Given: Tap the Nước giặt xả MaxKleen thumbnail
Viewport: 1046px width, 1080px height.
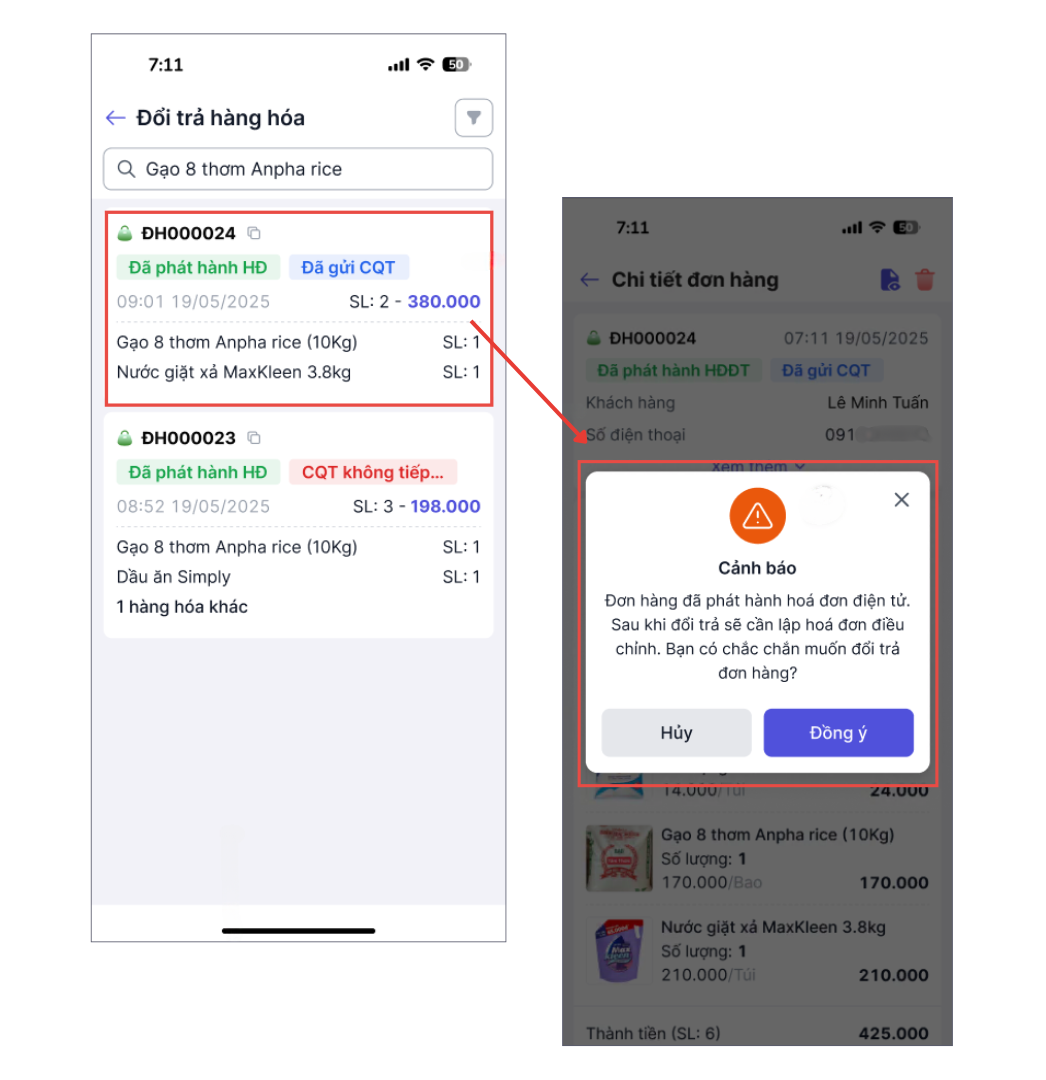Looking at the screenshot, I should [x=618, y=951].
